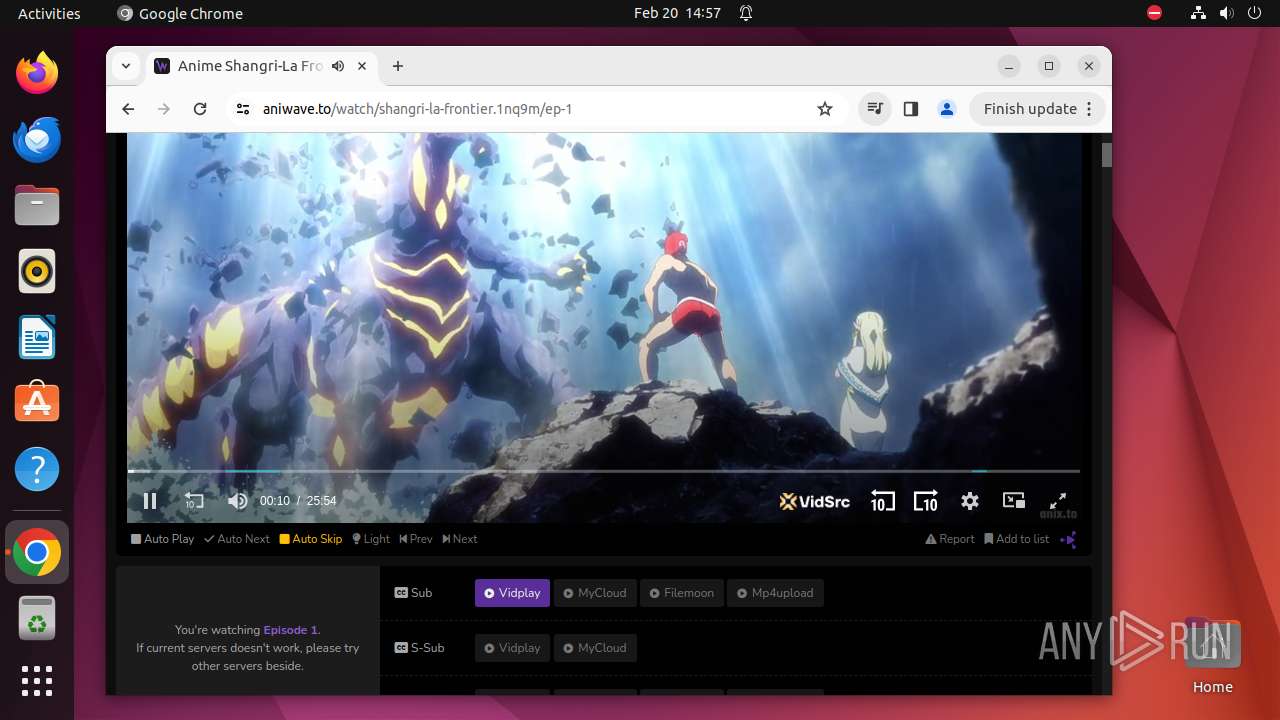Open Chrome three-dot menu
Screen dimensions: 1280x720
point(1090,109)
